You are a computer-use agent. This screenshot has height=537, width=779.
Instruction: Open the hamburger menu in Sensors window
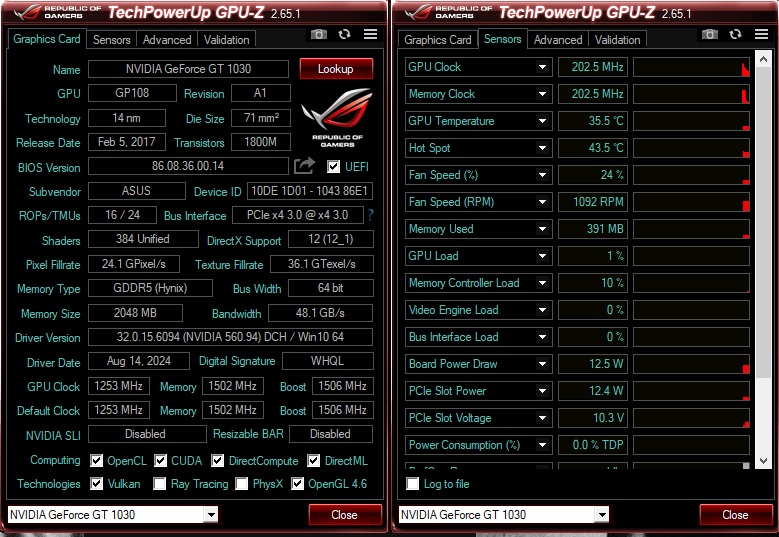click(x=761, y=34)
